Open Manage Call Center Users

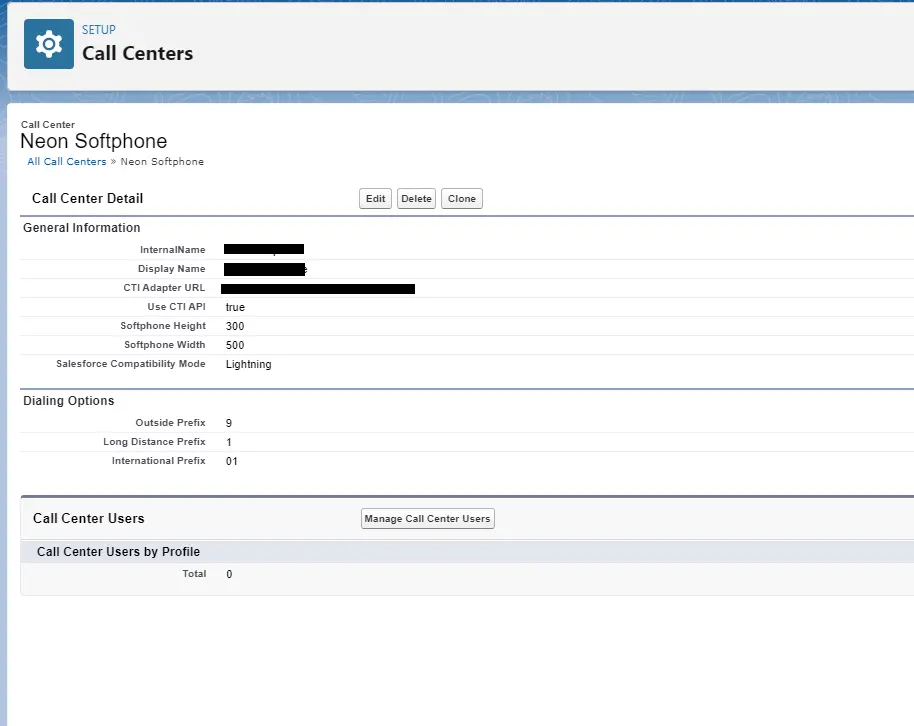(427, 519)
